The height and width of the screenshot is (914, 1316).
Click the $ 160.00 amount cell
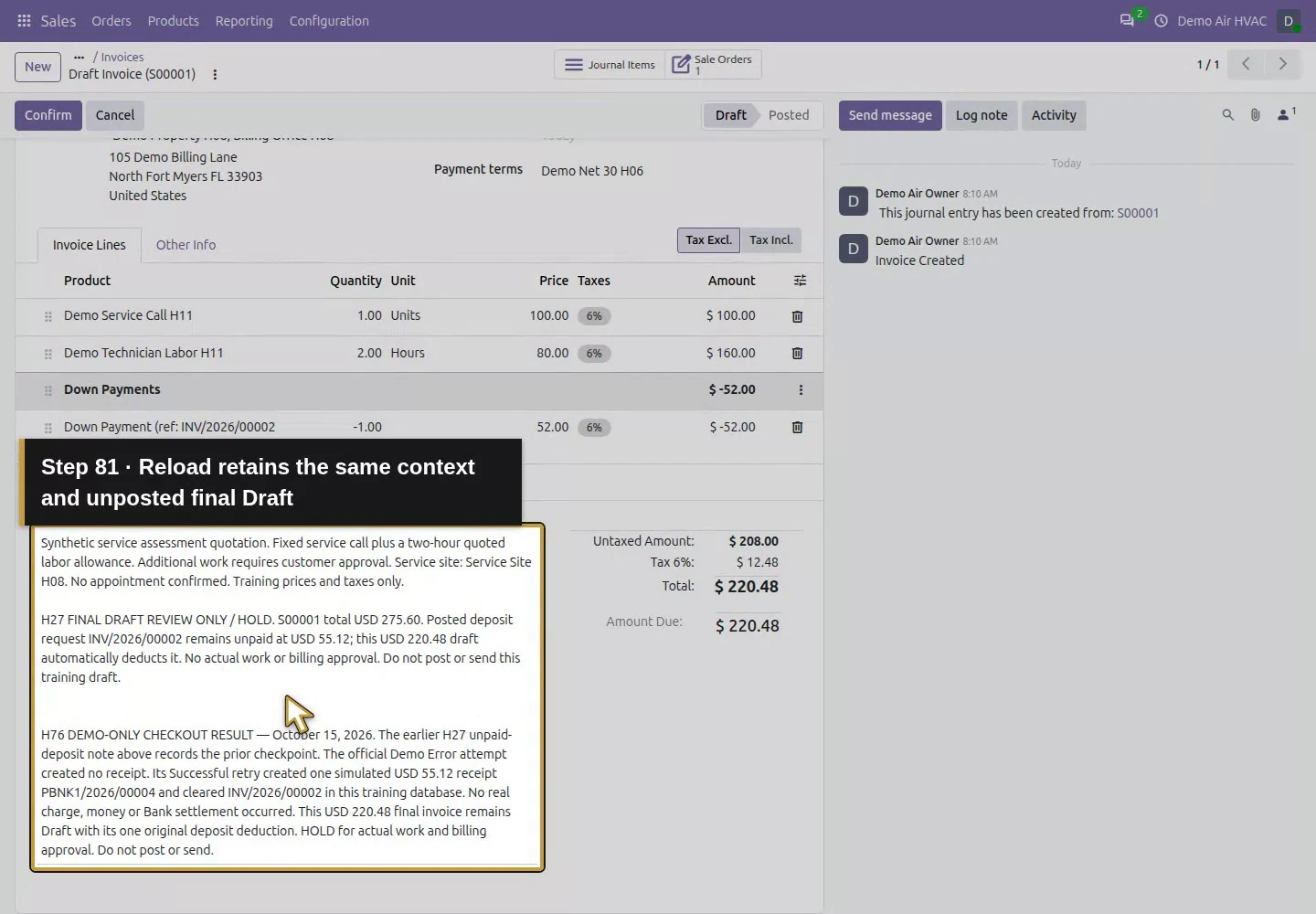pos(730,353)
